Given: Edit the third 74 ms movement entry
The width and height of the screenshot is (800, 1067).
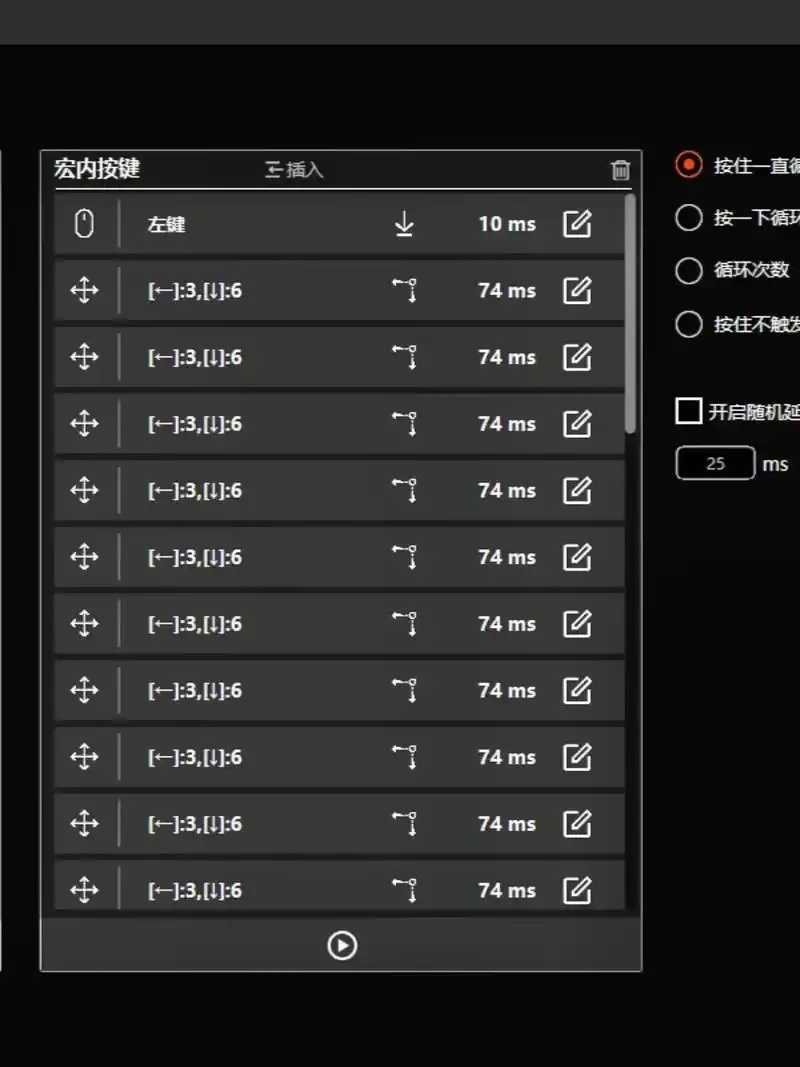Looking at the screenshot, I should [577, 424].
